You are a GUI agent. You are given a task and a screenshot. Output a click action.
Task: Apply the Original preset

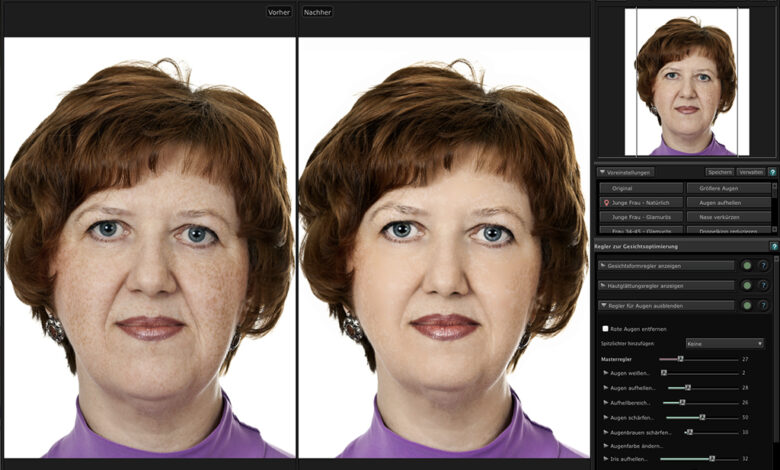(x=641, y=188)
